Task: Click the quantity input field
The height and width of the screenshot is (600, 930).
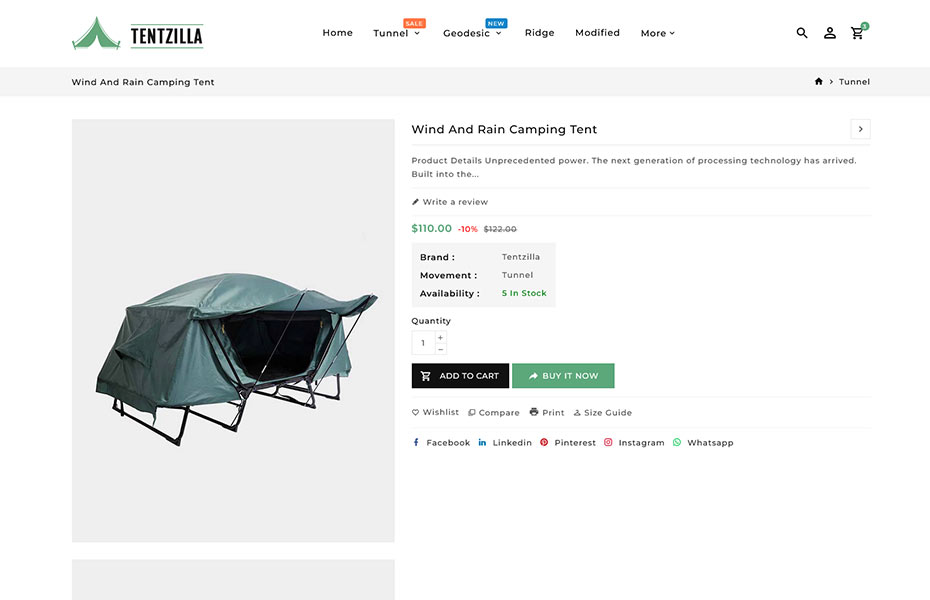Action: (423, 343)
